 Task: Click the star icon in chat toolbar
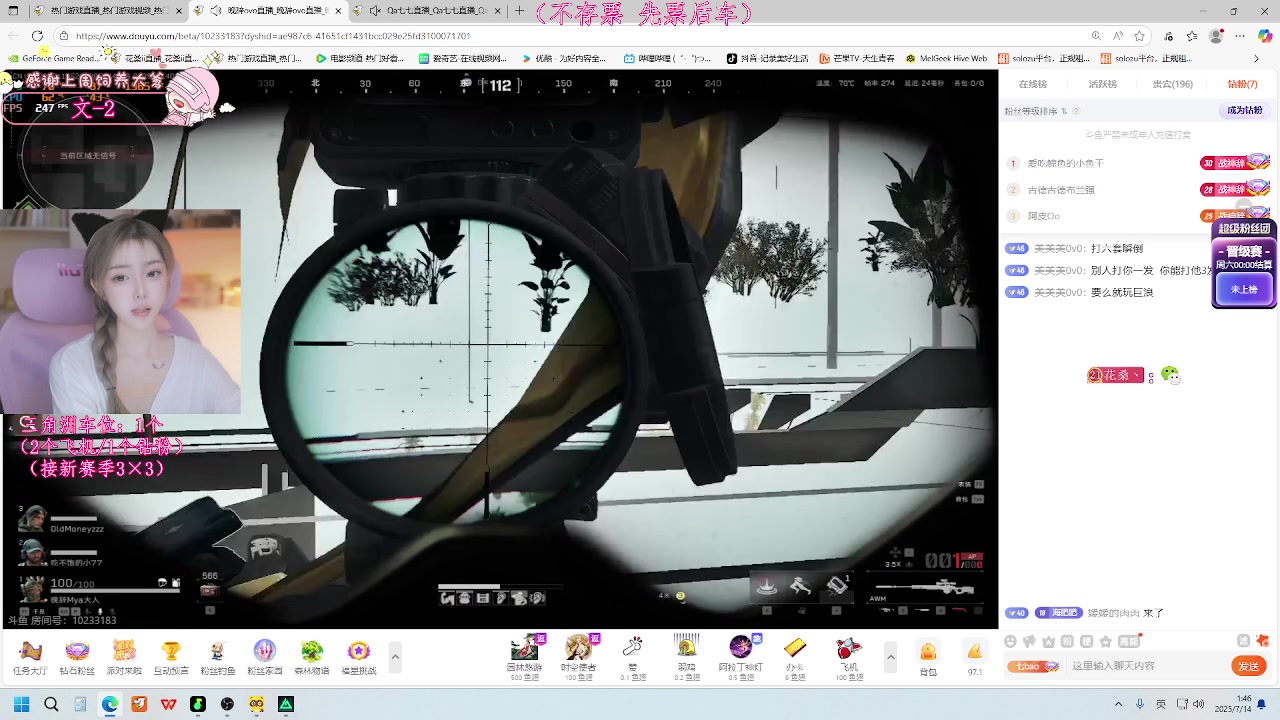point(1105,641)
